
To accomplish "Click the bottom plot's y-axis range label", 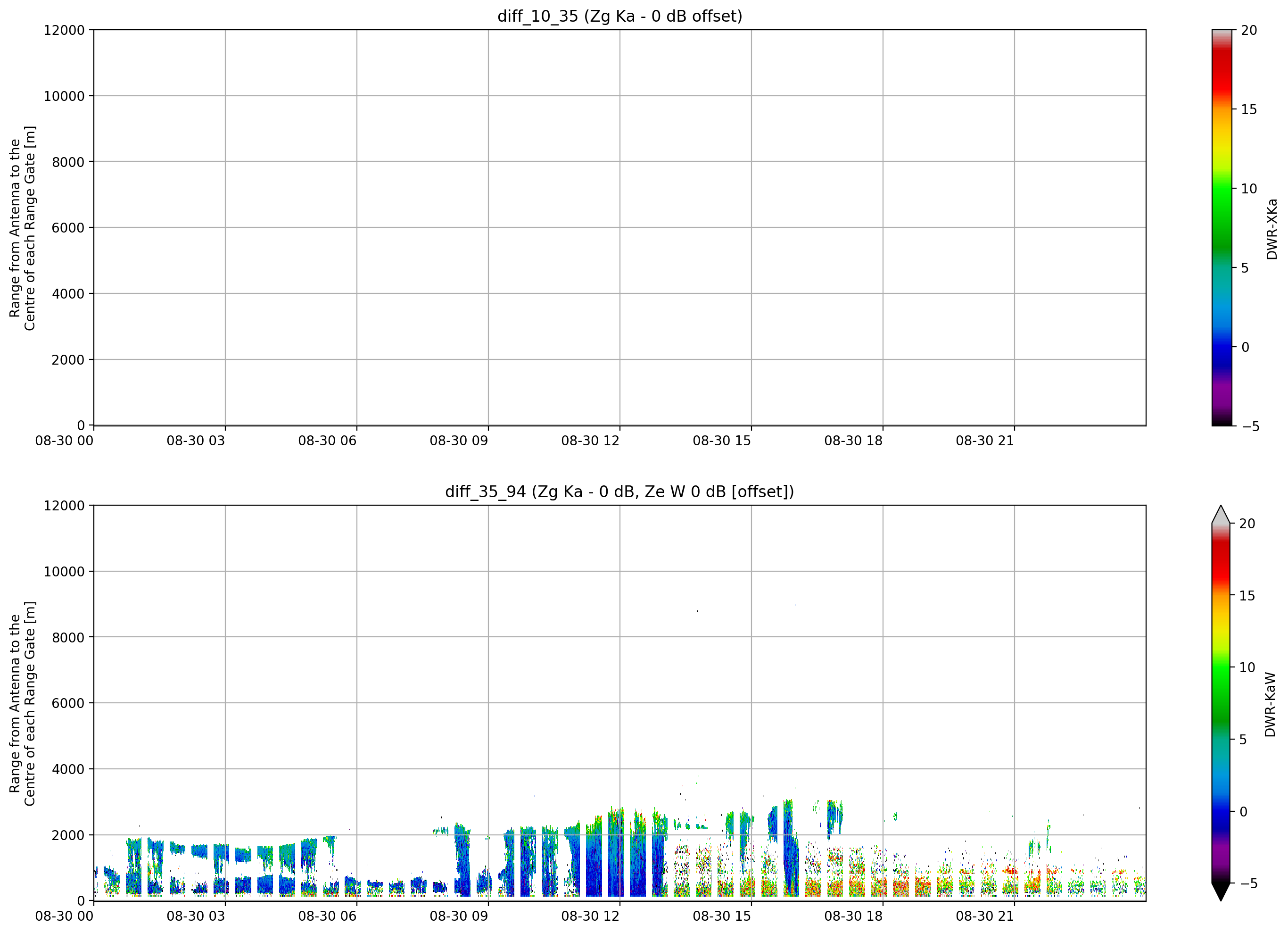I will [x=22, y=703].
